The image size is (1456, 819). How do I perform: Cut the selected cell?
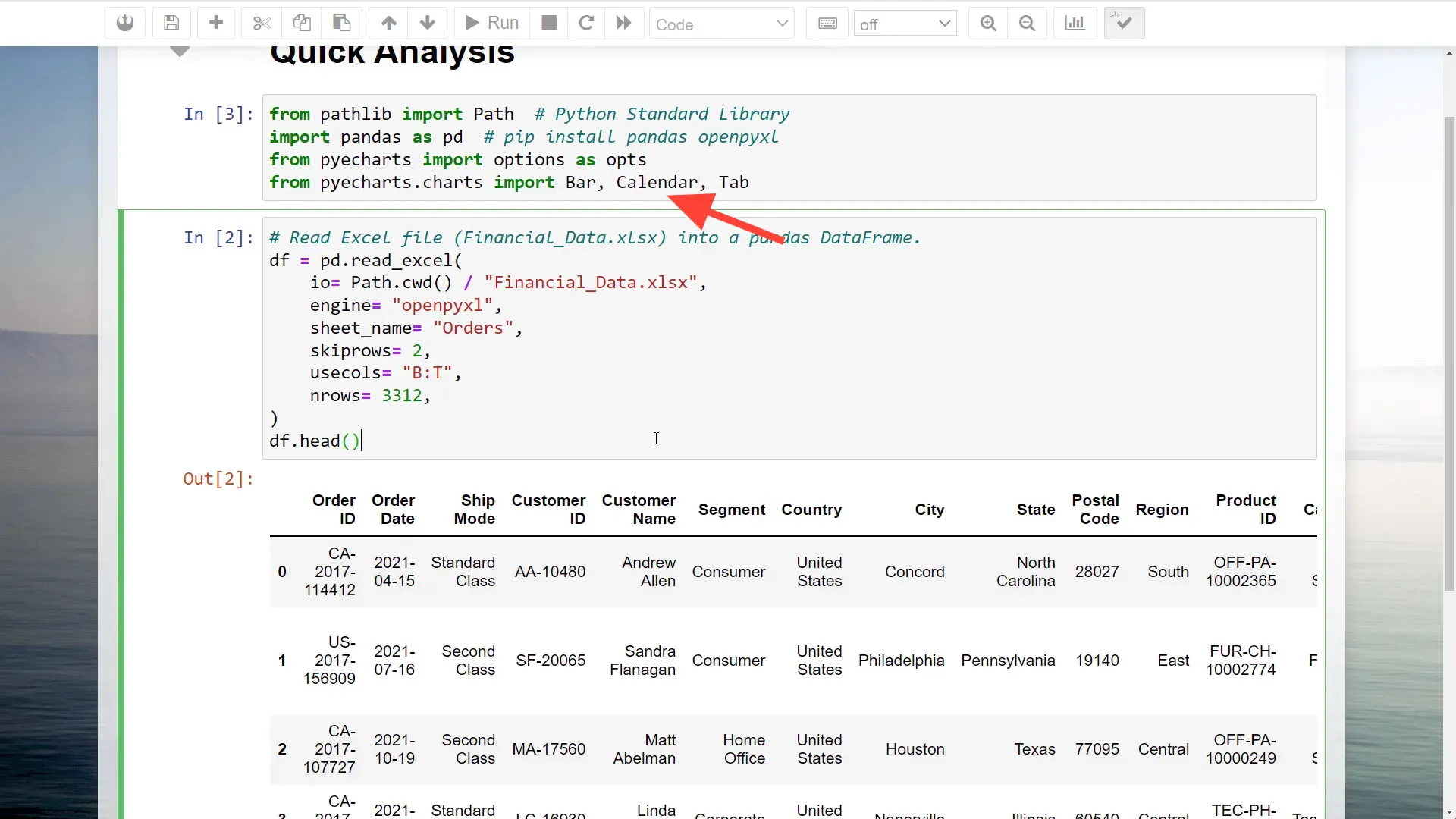[x=262, y=23]
